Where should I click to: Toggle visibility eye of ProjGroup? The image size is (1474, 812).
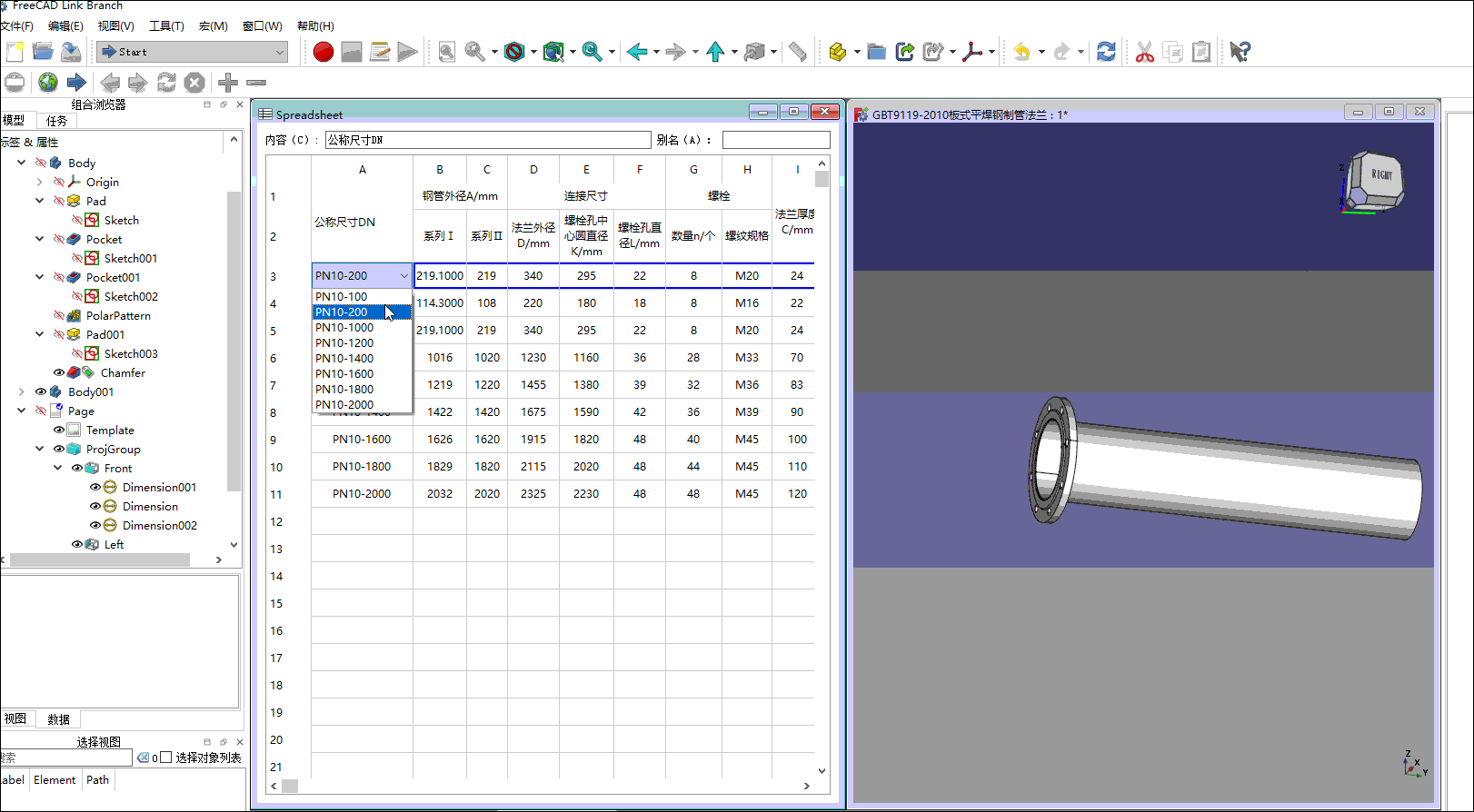coord(59,449)
